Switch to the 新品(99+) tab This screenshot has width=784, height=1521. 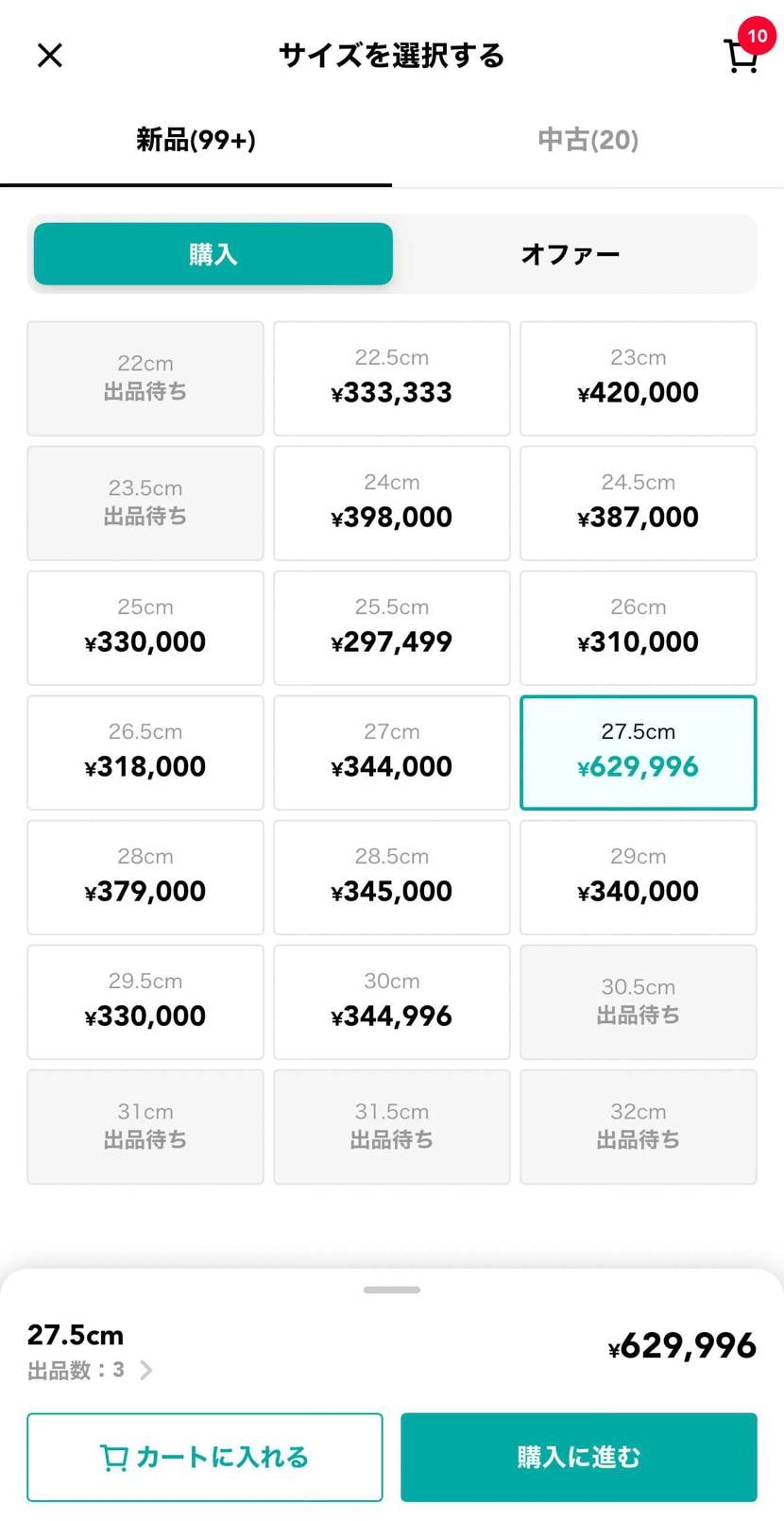pos(196,141)
